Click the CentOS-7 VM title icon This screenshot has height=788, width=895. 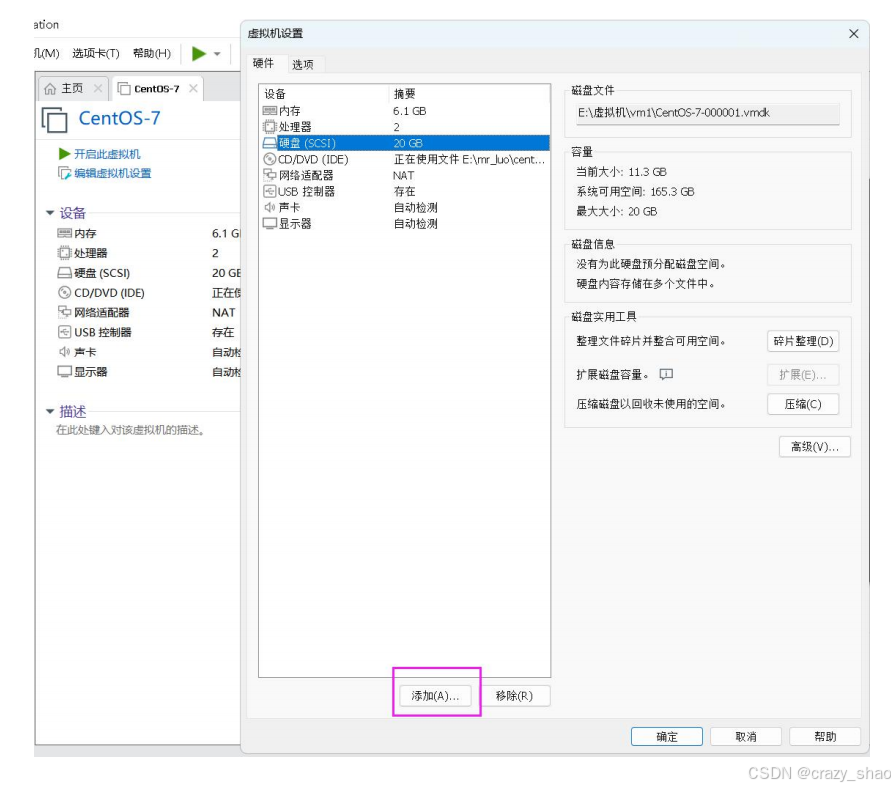54,120
